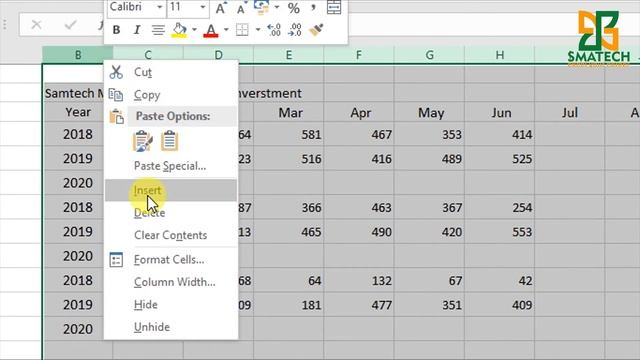Select the Format Painter brush
Image resolution: width=640 pixels, height=360 pixels.
click(x=316, y=30)
